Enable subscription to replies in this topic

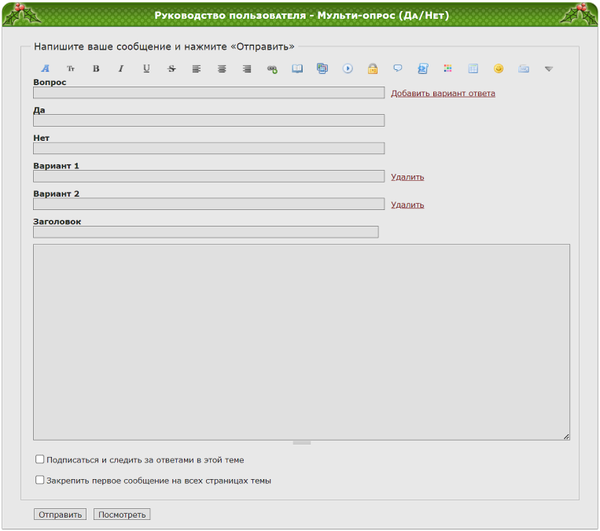click(x=40, y=460)
